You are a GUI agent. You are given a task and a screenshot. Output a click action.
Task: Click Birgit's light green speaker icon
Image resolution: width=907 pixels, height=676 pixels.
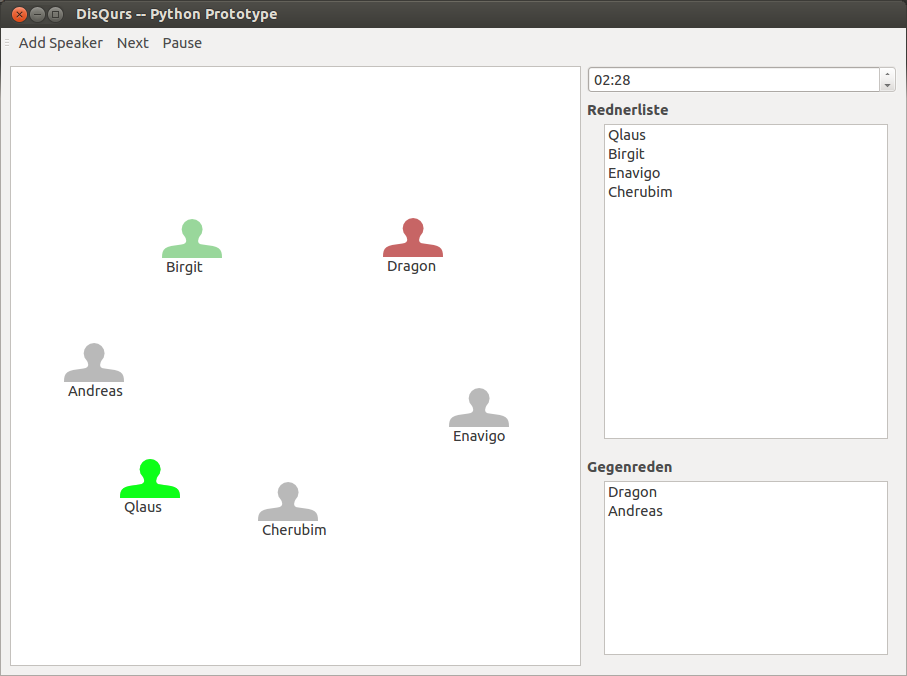[192, 240]
